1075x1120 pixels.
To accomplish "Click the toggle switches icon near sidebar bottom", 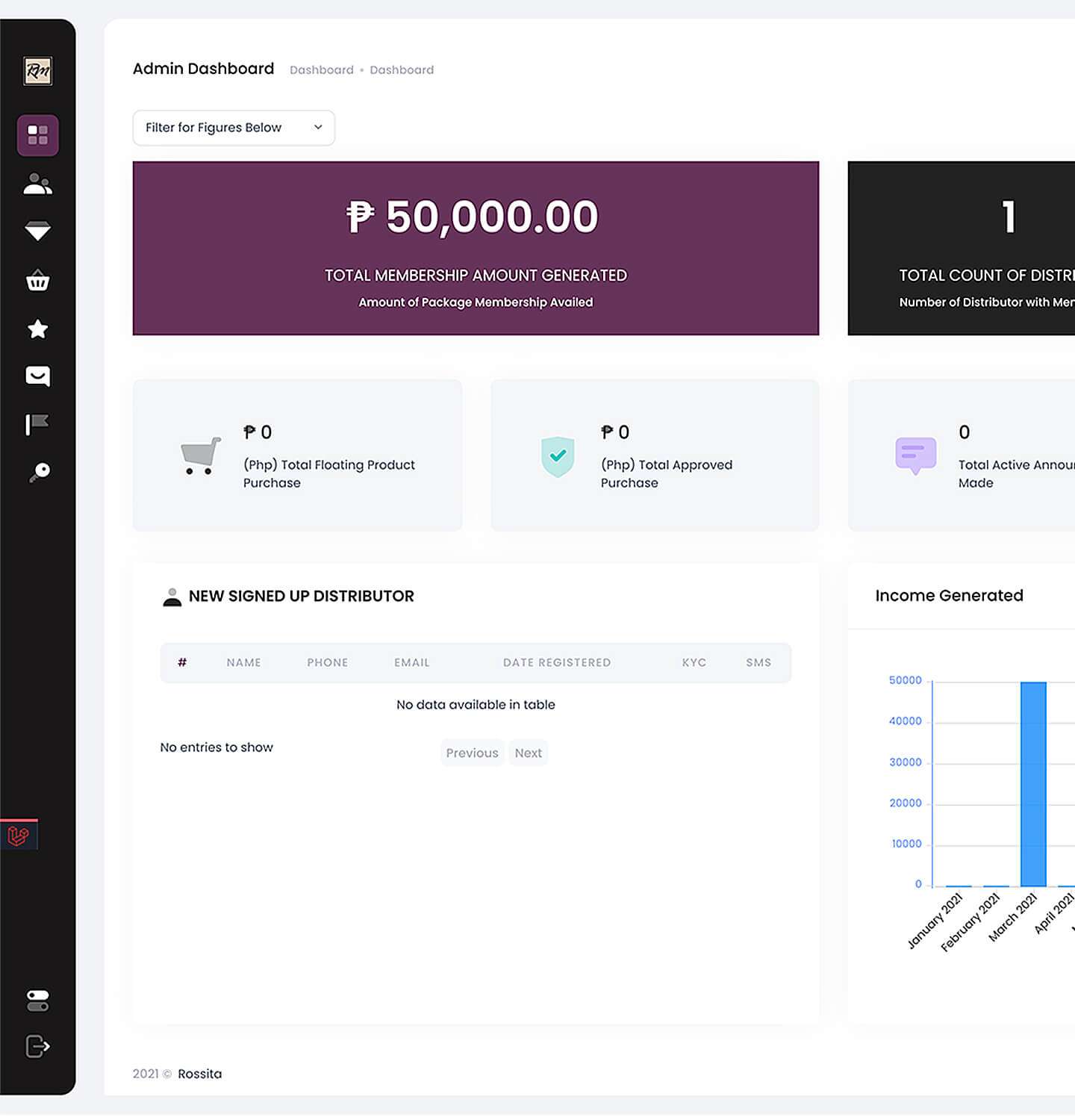I will click(x=37, y=999).
